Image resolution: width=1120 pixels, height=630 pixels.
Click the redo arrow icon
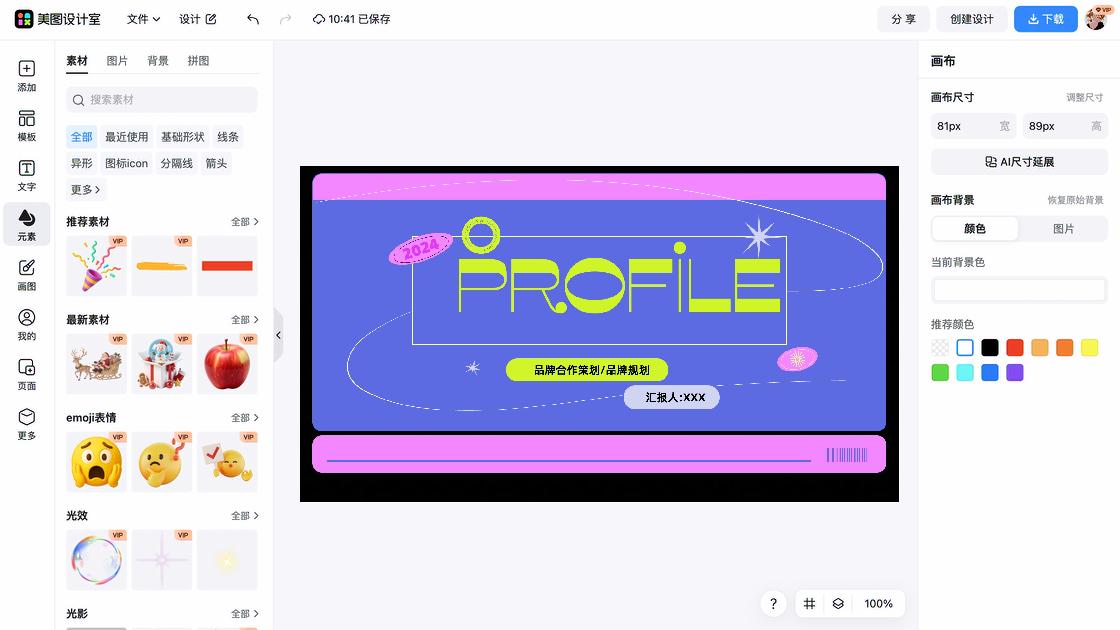(x=285, y=19)
